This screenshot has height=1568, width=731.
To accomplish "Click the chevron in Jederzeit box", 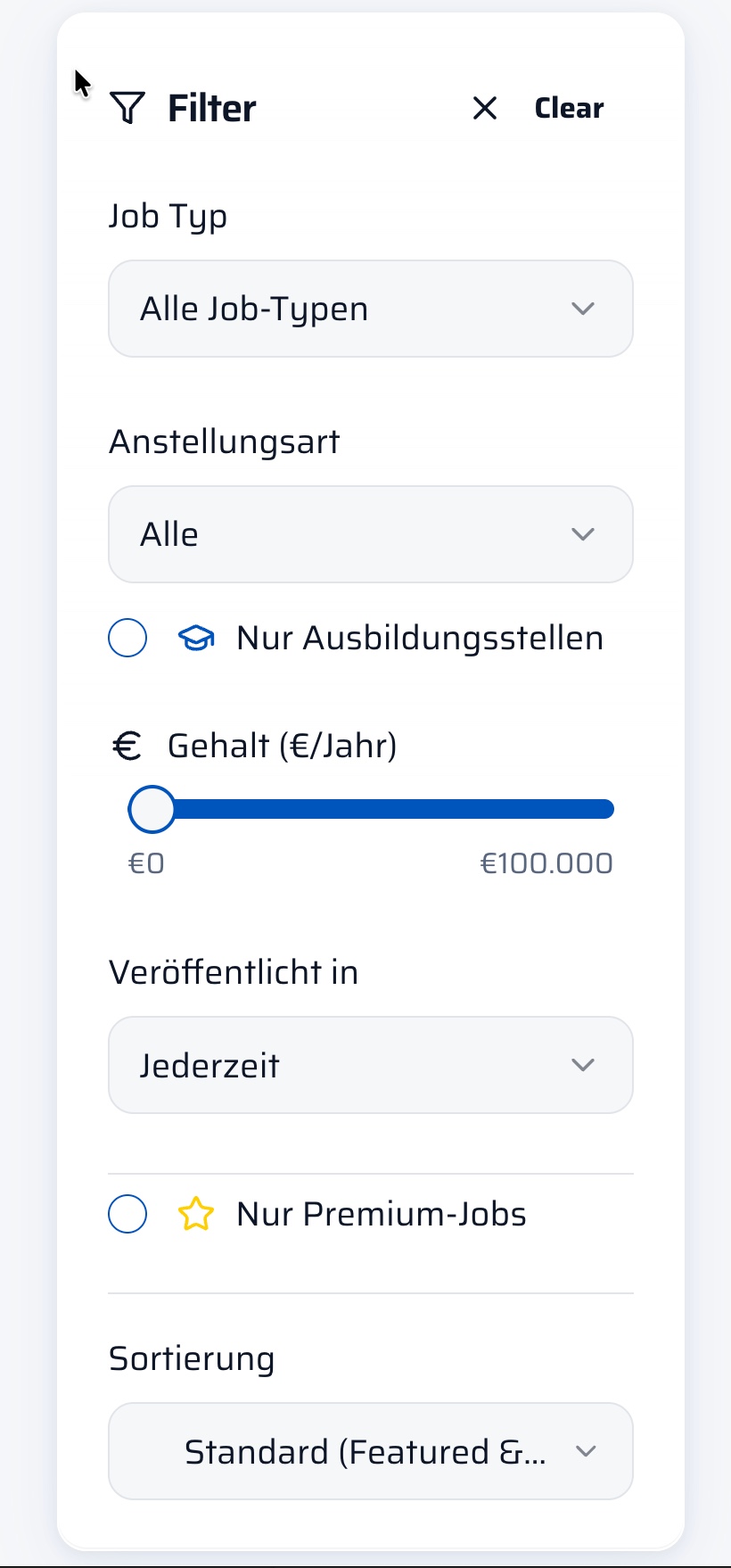I will [x=583, y=1065].
